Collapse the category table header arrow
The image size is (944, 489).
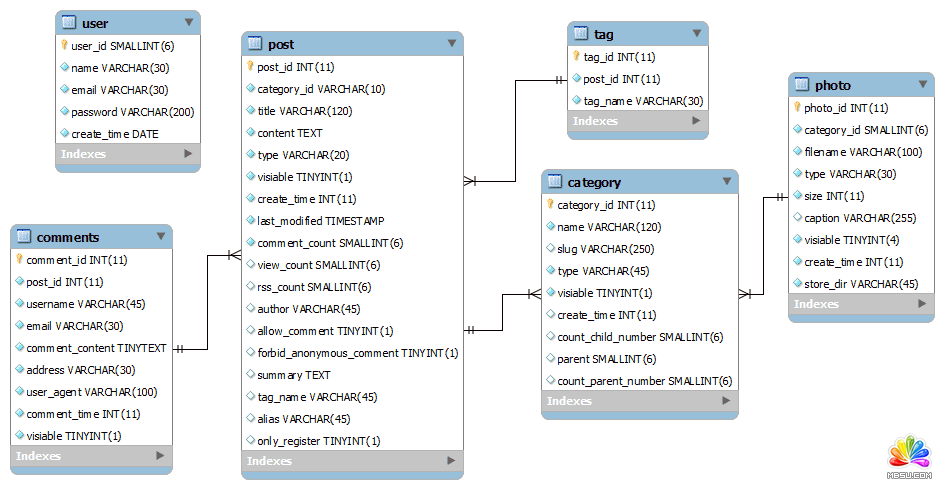726,182
